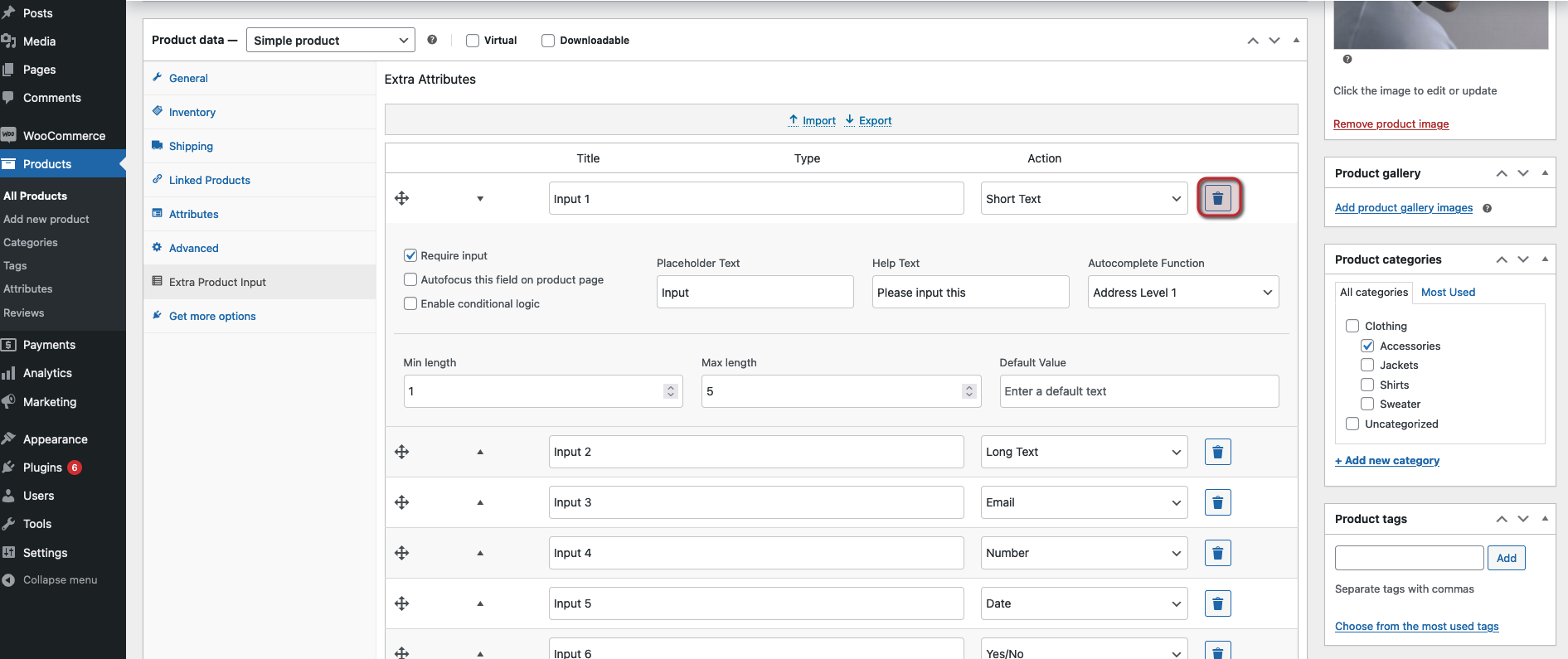Open the Autocomplete Function dropdown

[x=1182, y=293]
